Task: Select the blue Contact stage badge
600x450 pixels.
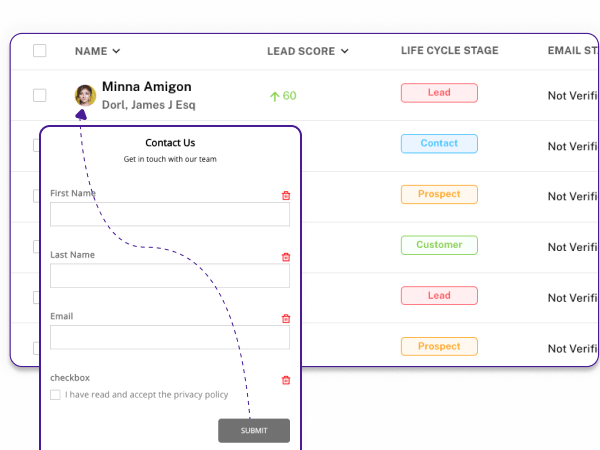Action: coord(439,143)
